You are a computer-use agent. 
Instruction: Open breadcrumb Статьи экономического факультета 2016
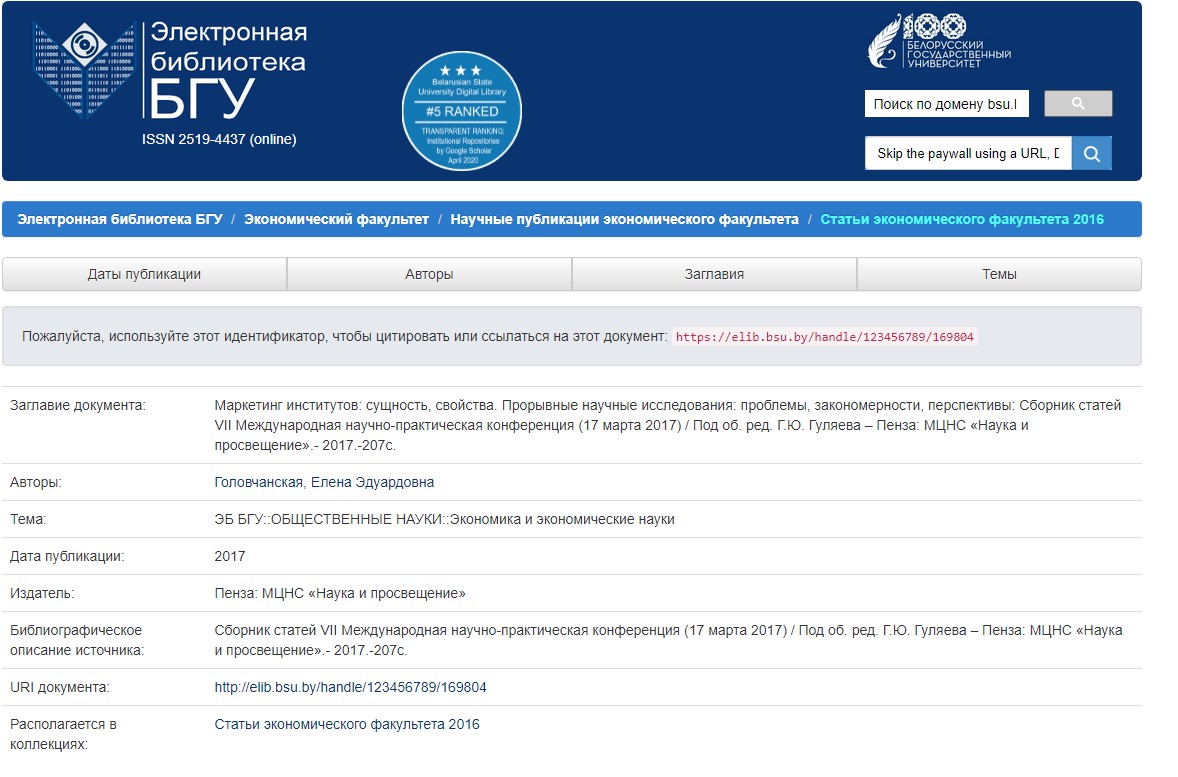(962, 219)
